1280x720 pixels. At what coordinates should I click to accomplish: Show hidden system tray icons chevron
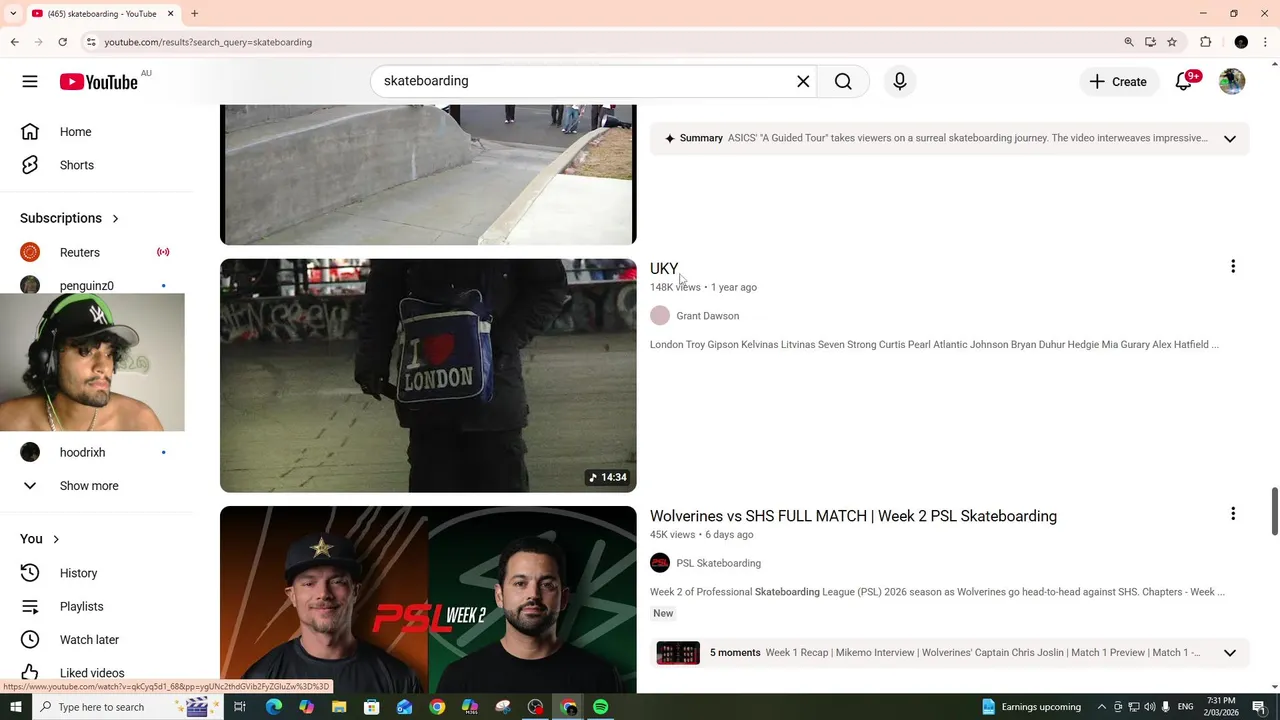[x=1101, y=707]
